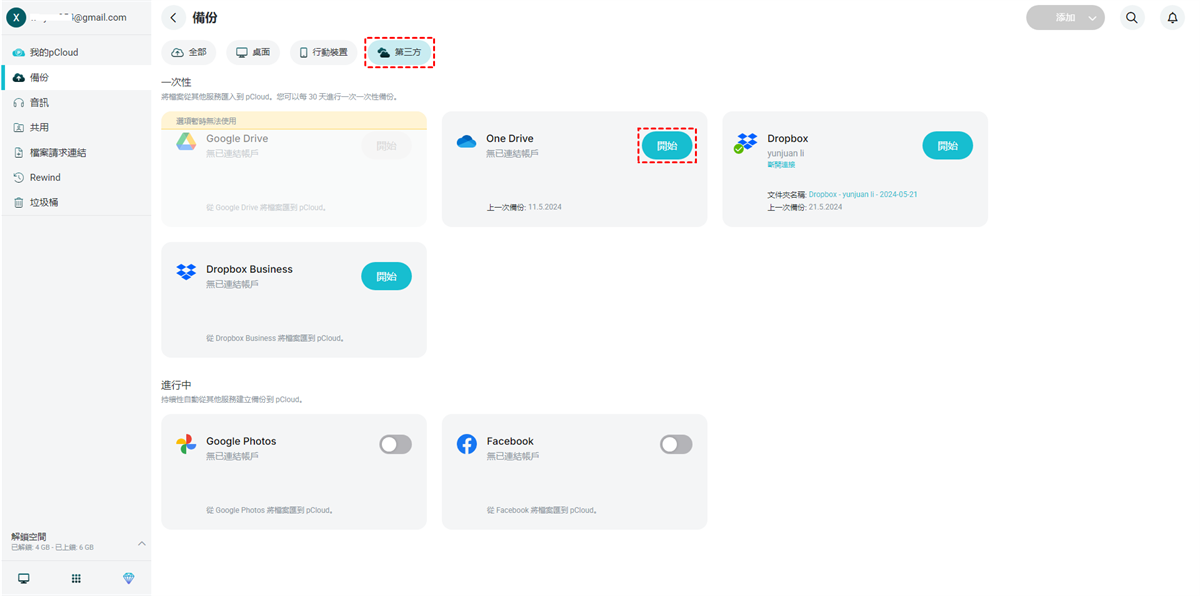Toggle the Facebook backup switch

pyautogui.click(x=676, y=444)
